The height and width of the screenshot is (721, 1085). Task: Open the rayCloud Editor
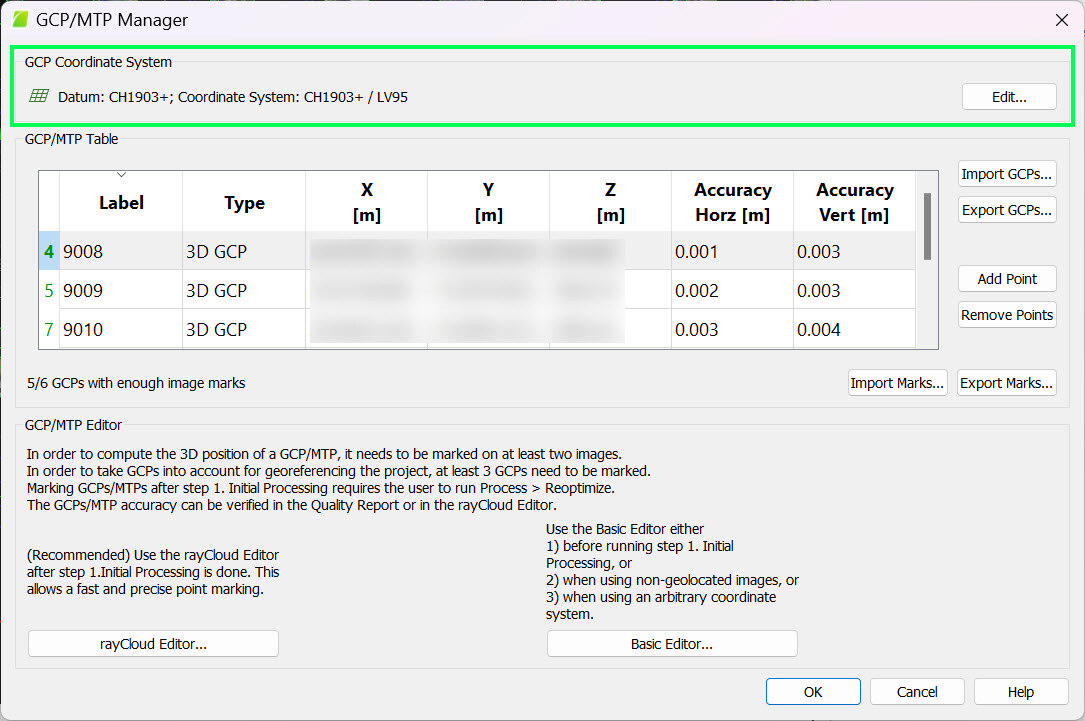152,643
